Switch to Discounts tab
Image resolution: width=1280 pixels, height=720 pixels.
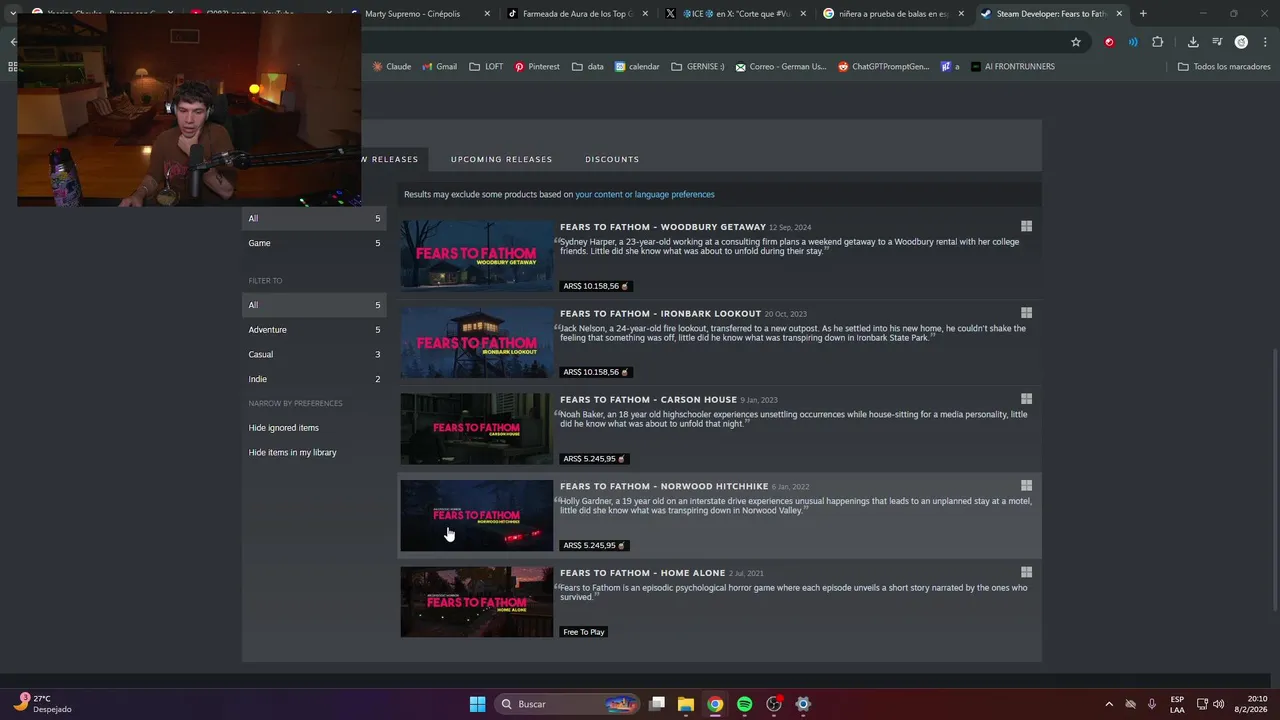point(612,159)
